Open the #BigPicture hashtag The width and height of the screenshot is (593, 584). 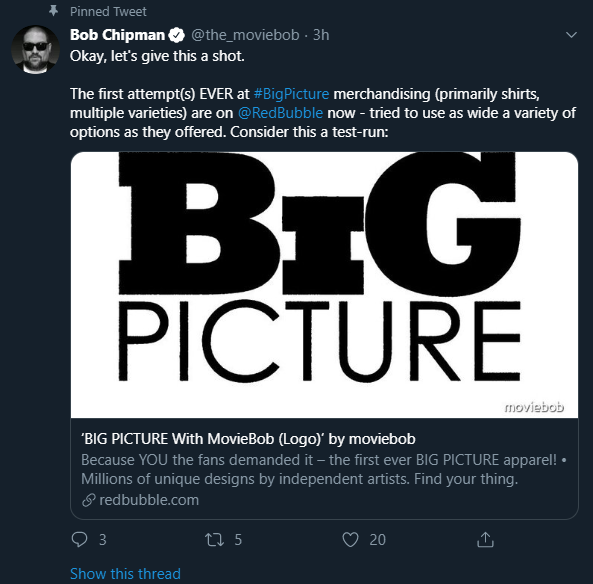(291, 94)
